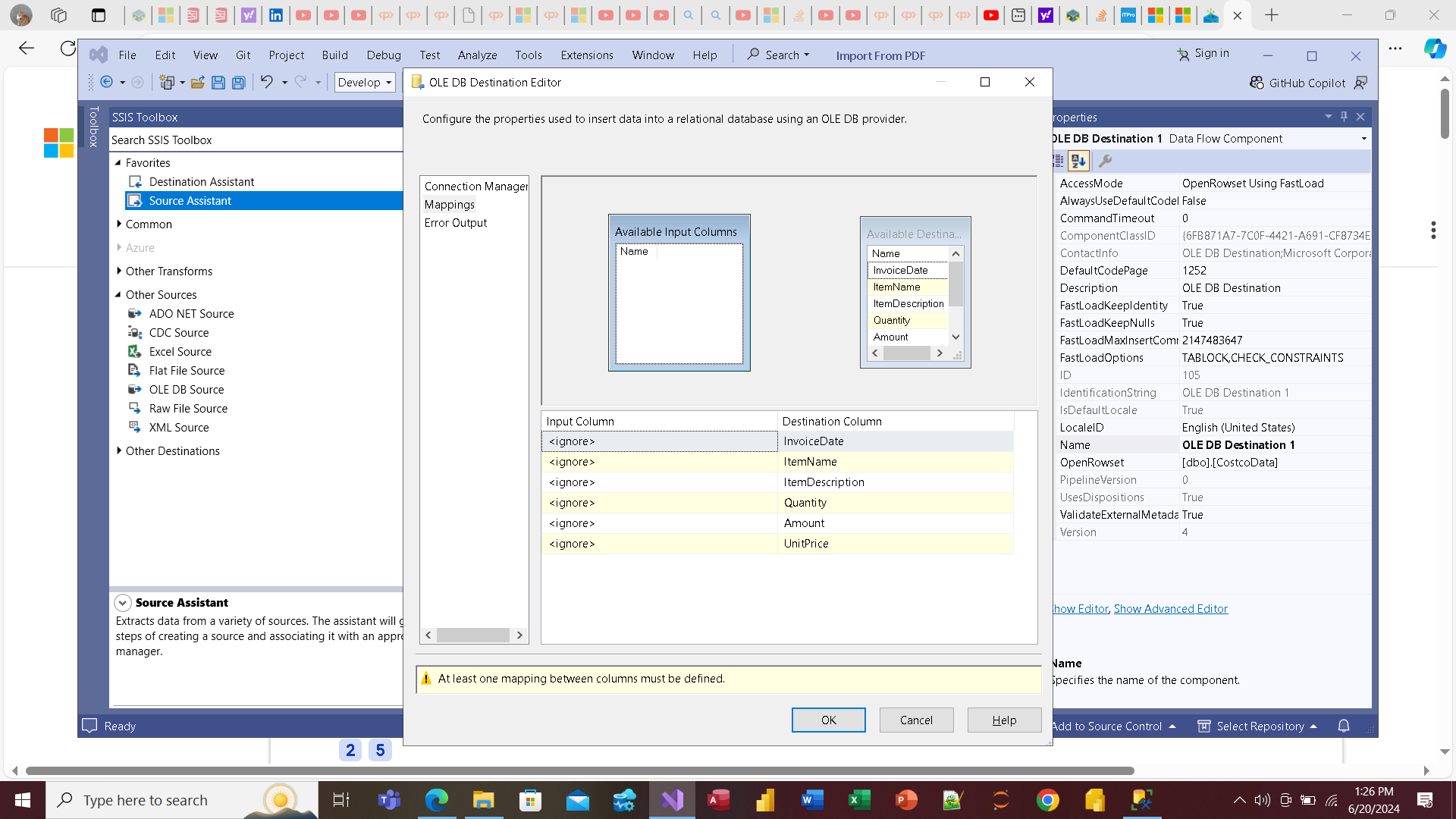Click the Open File folder icon

click(x=197, y=83)
